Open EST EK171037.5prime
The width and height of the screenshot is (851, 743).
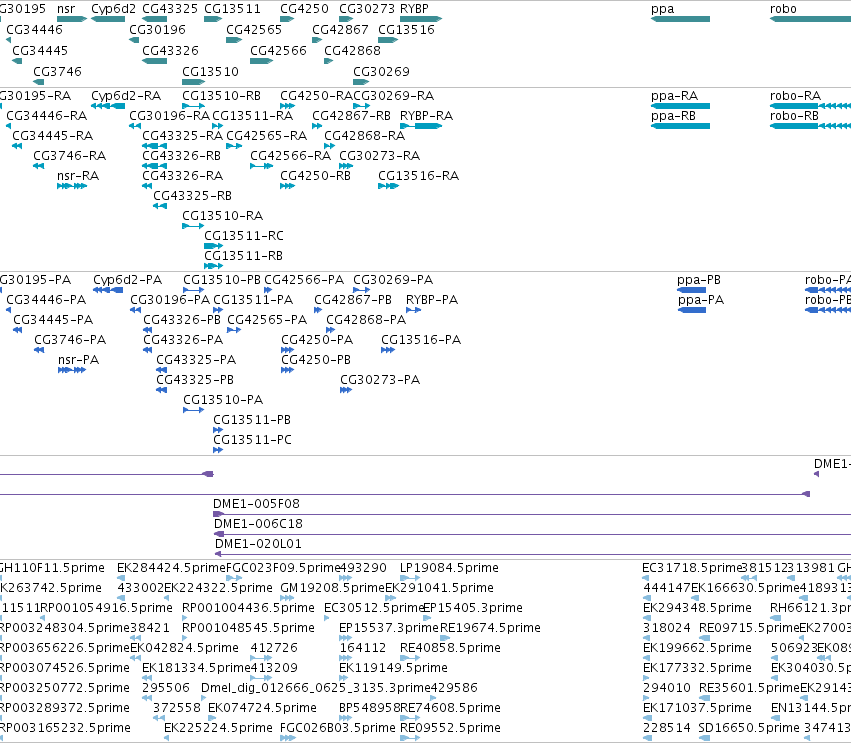click(697, 708)
